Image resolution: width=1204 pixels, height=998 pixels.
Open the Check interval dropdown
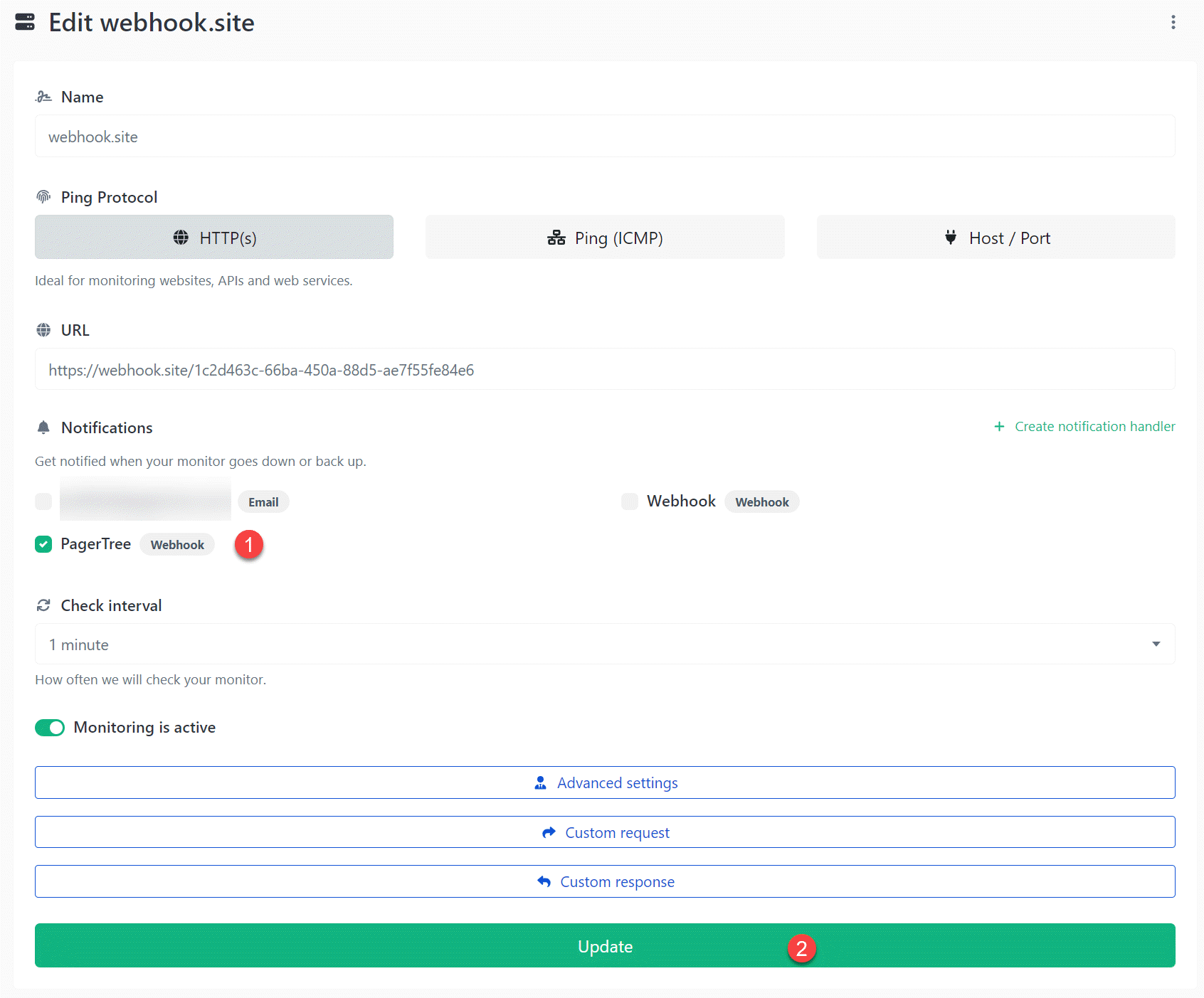(x=604, y=644)
